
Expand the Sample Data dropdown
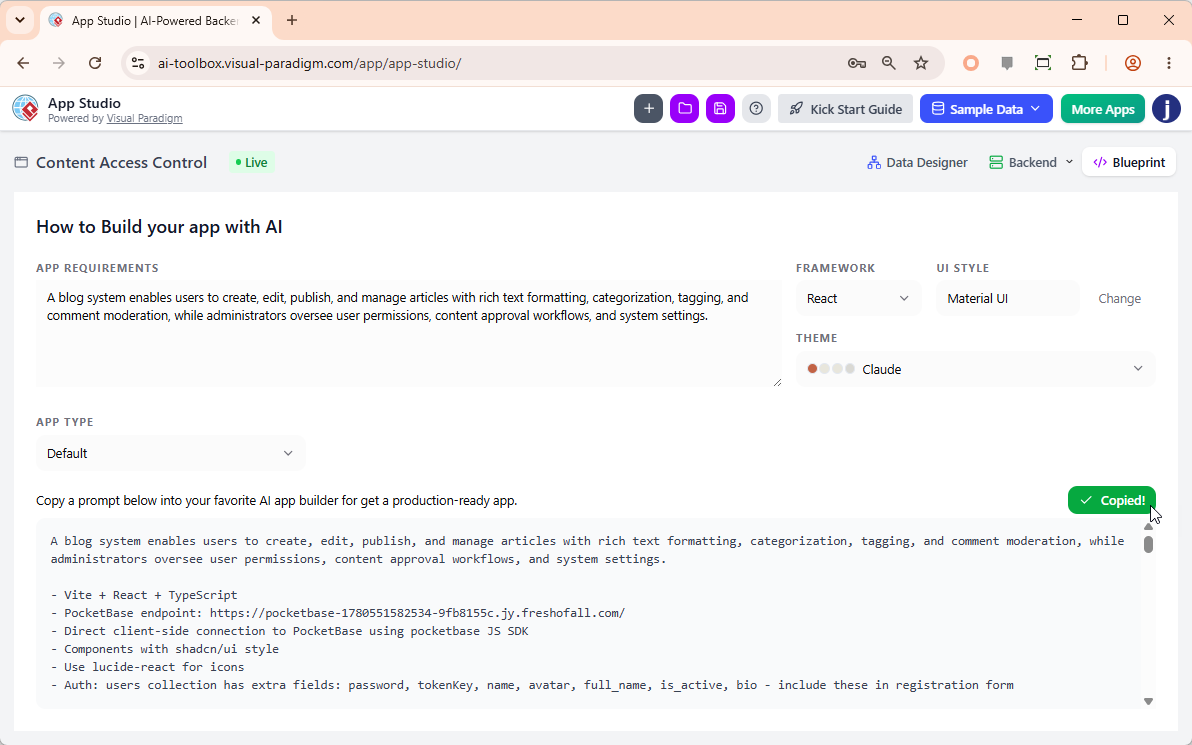[x=986, y=109]
